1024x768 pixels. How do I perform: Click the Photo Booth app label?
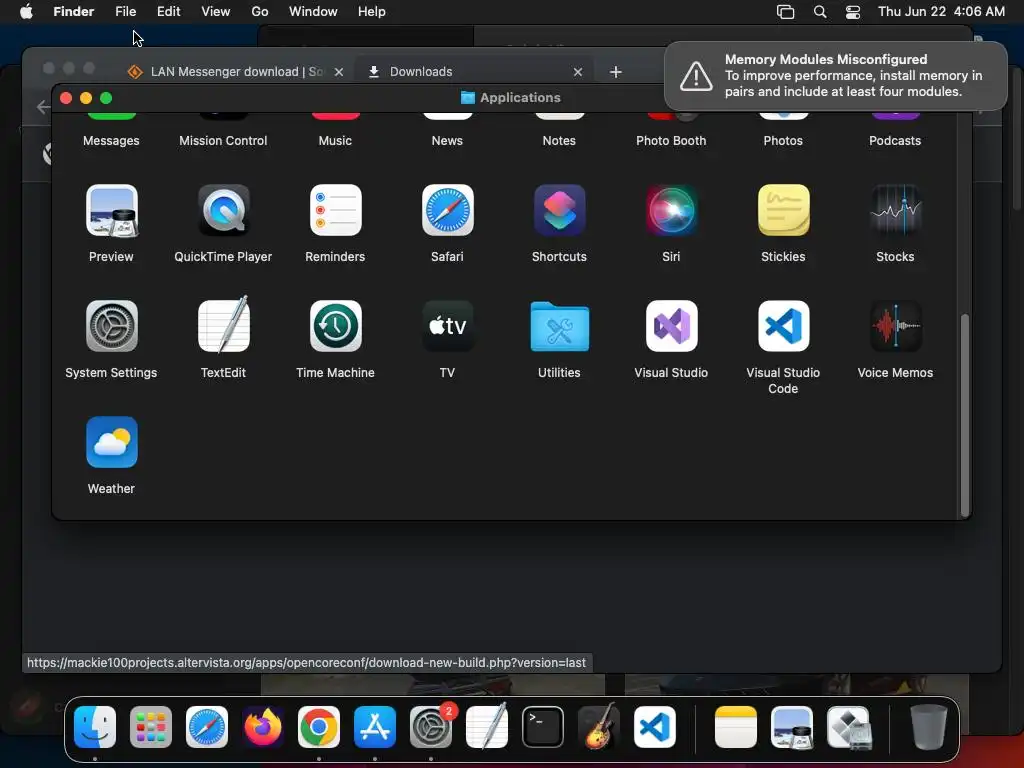[x=671, y=141]
